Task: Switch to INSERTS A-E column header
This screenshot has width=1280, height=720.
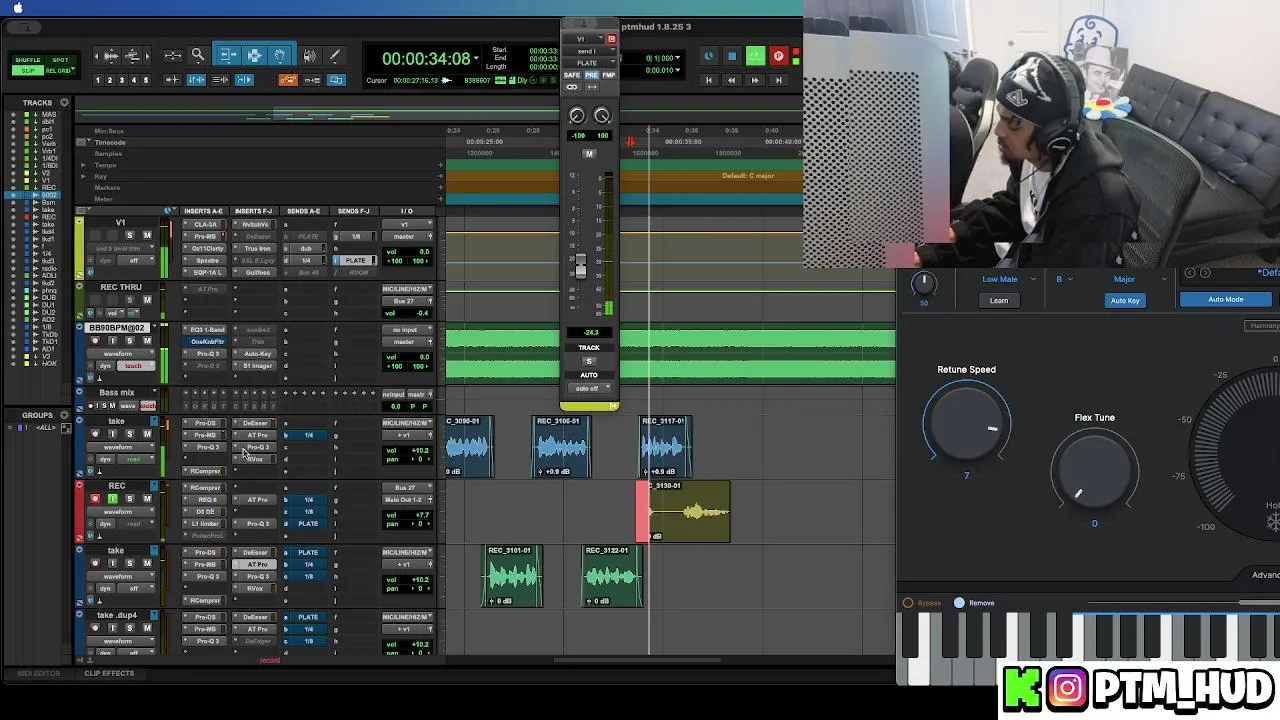Action: pyautogui.click(x=203, y=211)
